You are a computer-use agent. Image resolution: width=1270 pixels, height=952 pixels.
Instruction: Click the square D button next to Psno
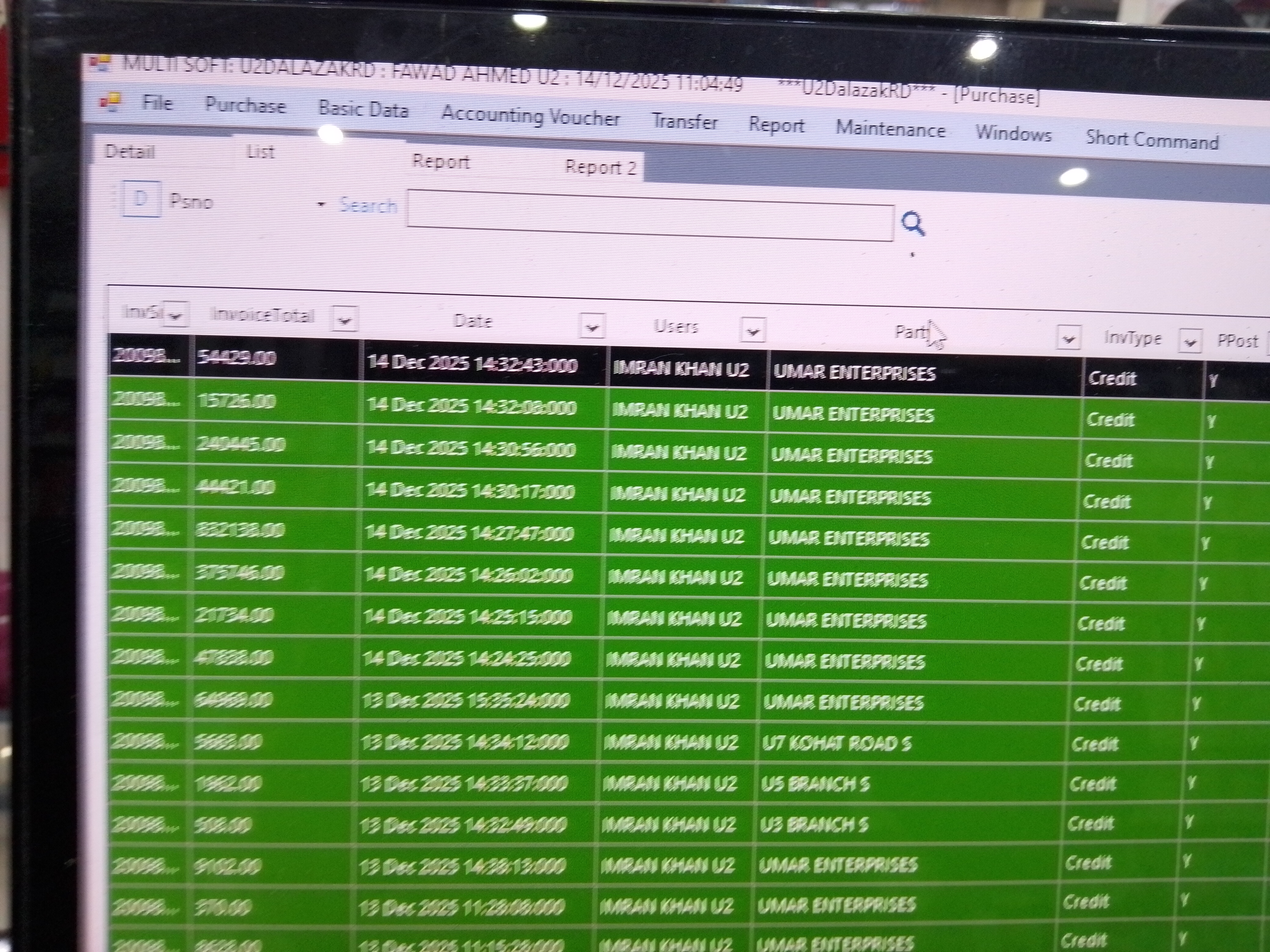[x=141, y=199]
